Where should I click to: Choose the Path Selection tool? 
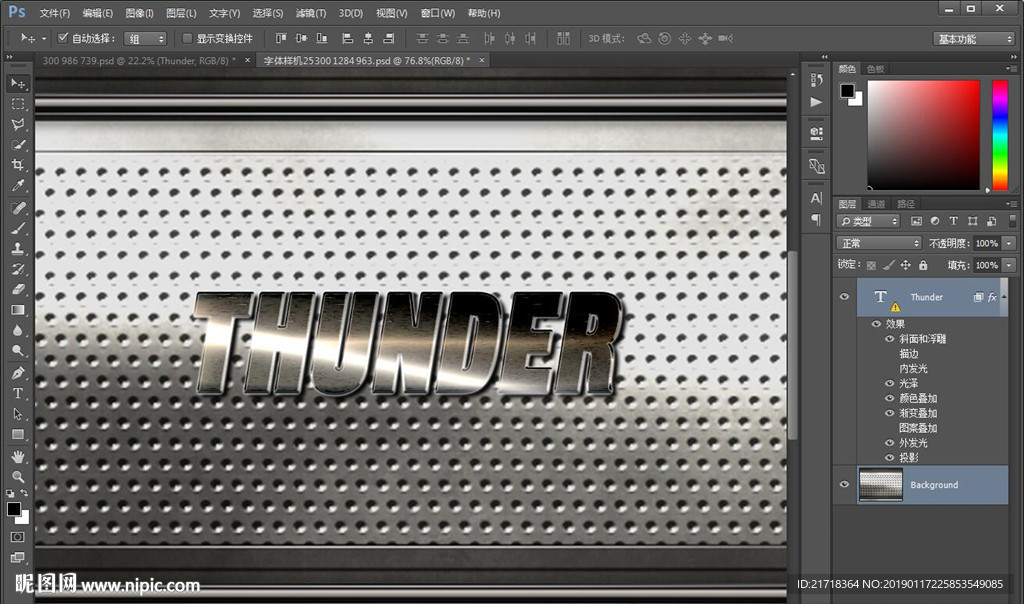(18, 413)
